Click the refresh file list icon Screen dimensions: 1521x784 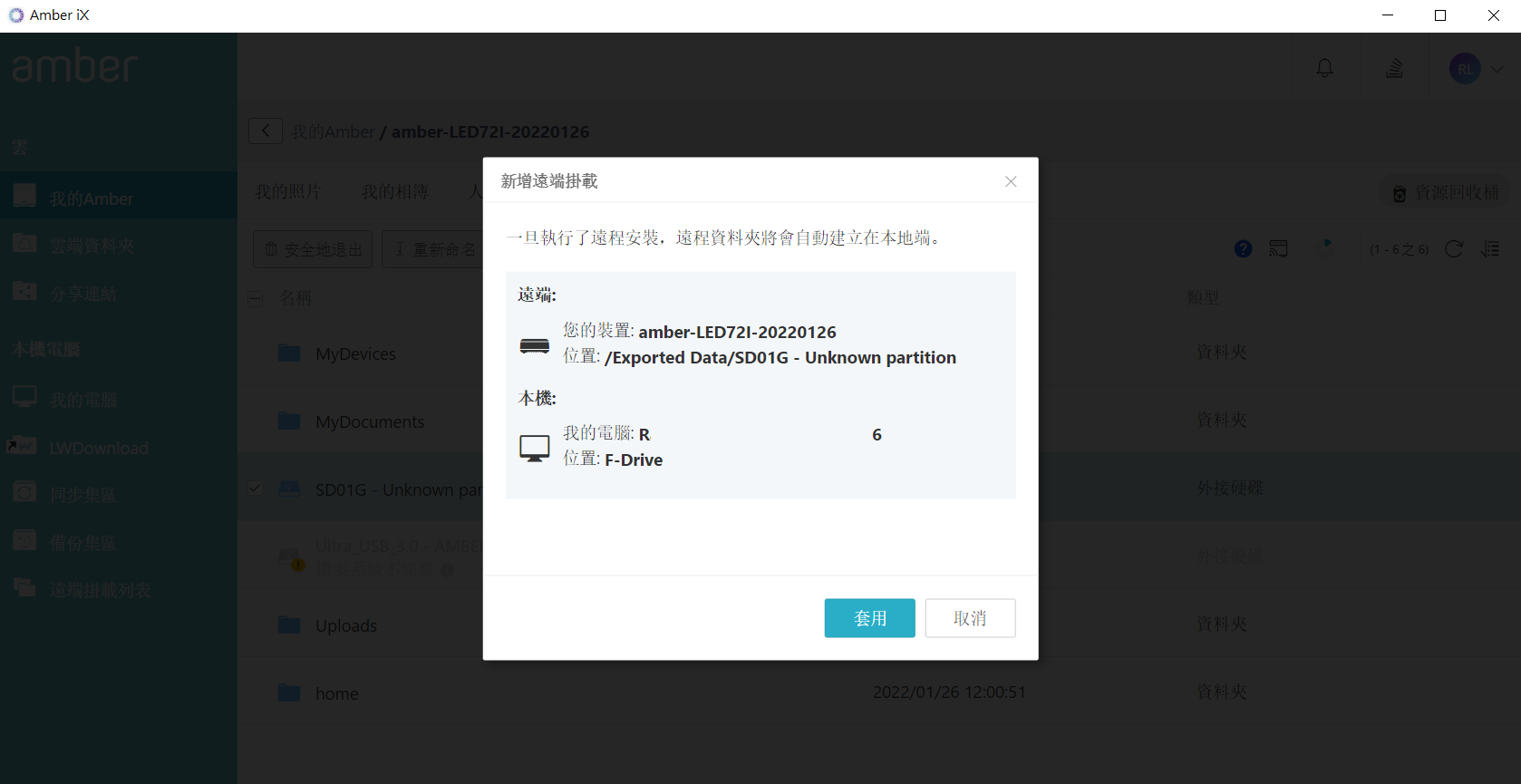1454,249
